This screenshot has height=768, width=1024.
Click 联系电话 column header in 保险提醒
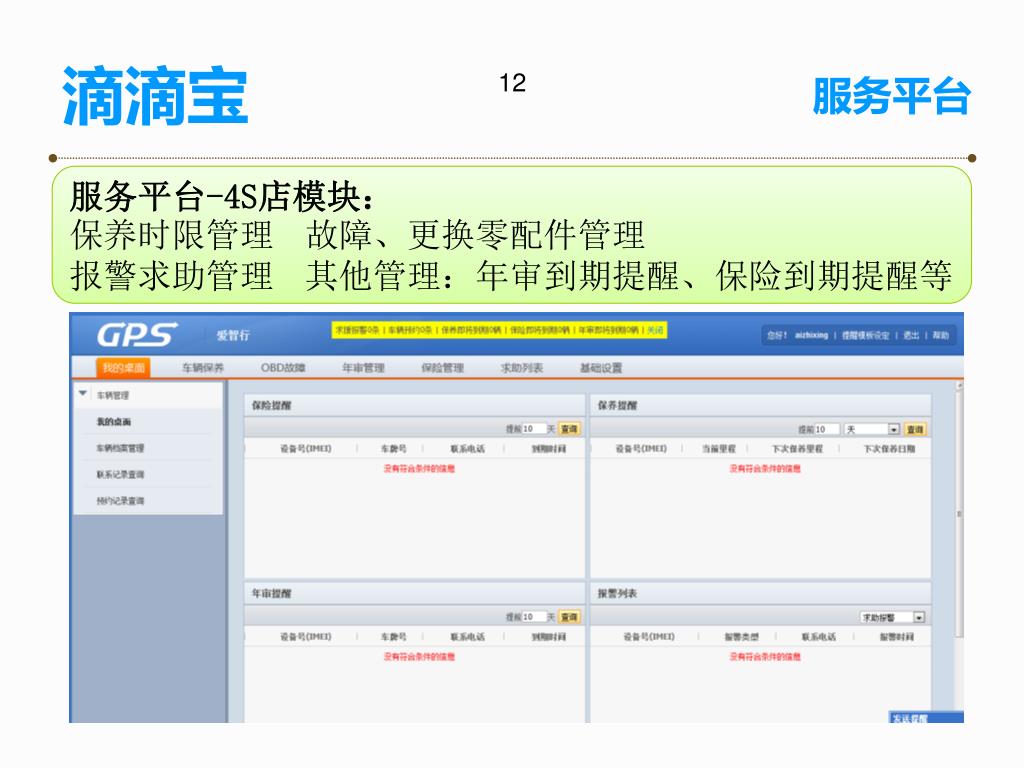click(x=468, y=449)
